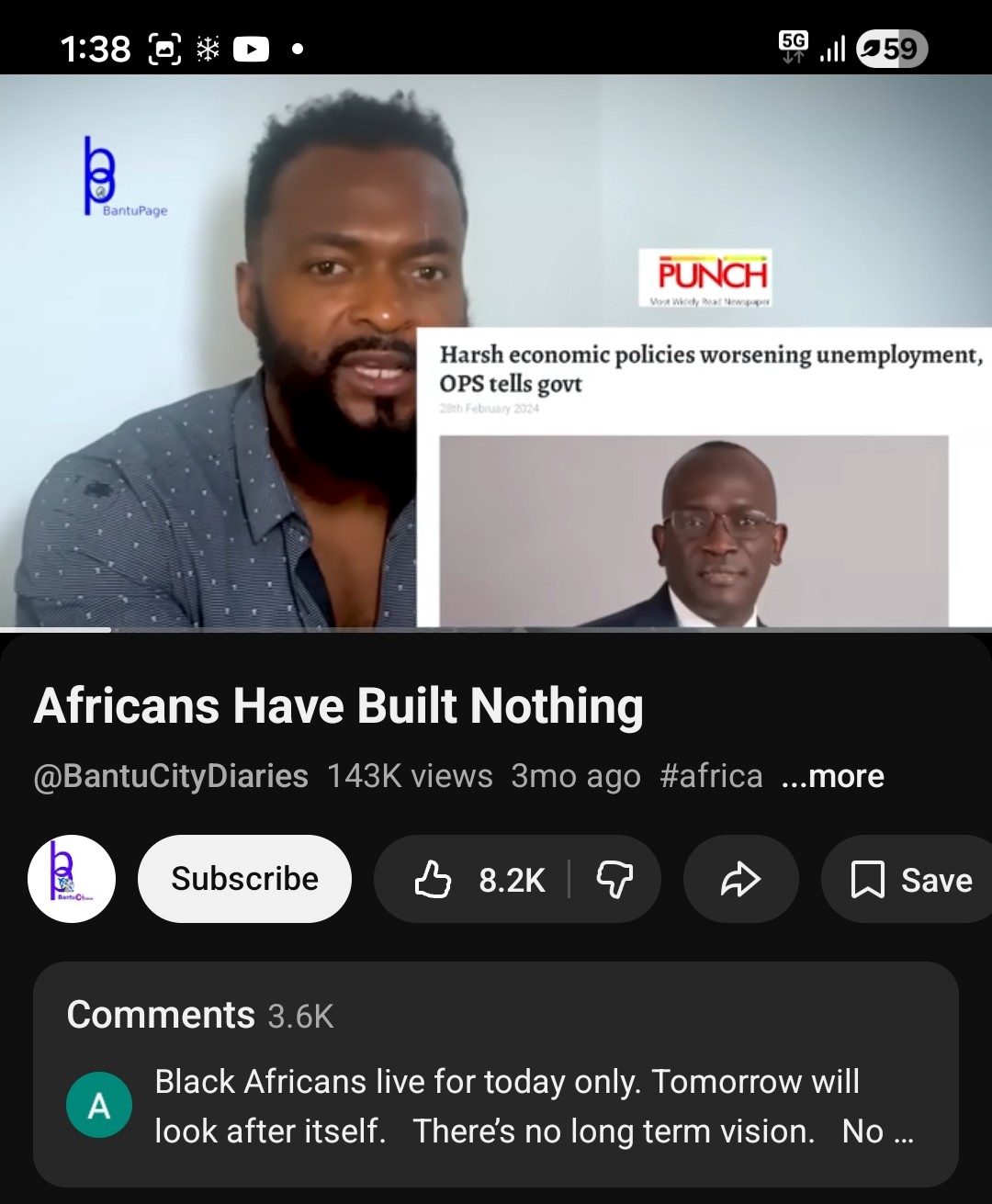Image resolution: width=992 pixels, height=1204 pixels.
Task: Tap the snowflake status bar icon
Action: coord(208,49)
